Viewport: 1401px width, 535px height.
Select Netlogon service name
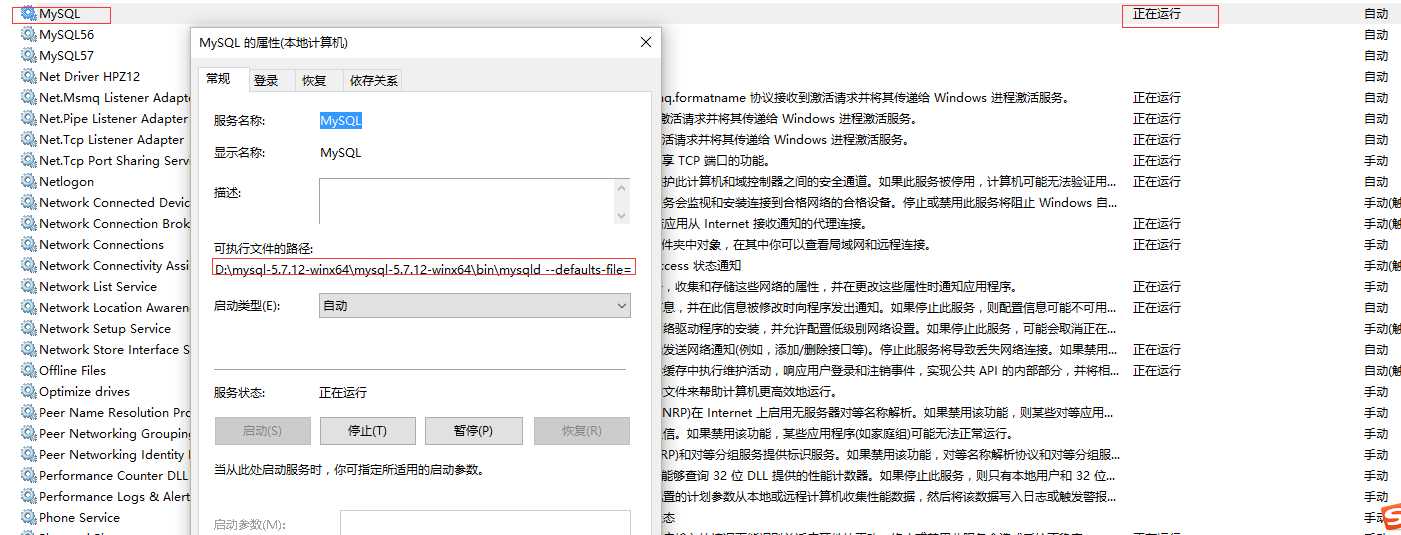point(66,182)
